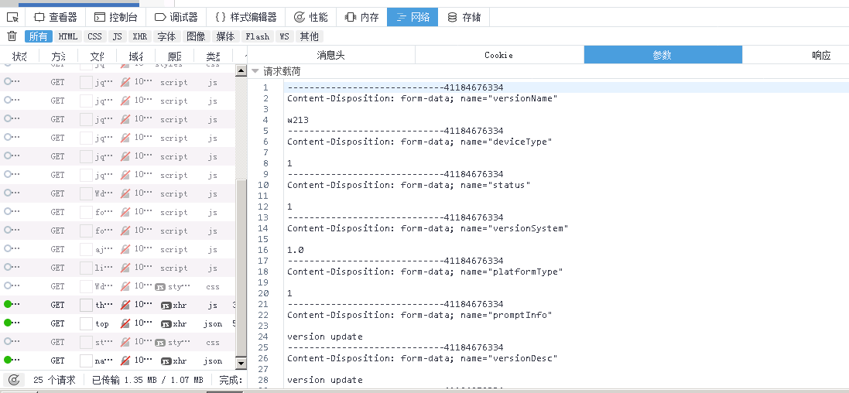Select the GET top json request
This screenshot has width=849, height=393.
117,324
